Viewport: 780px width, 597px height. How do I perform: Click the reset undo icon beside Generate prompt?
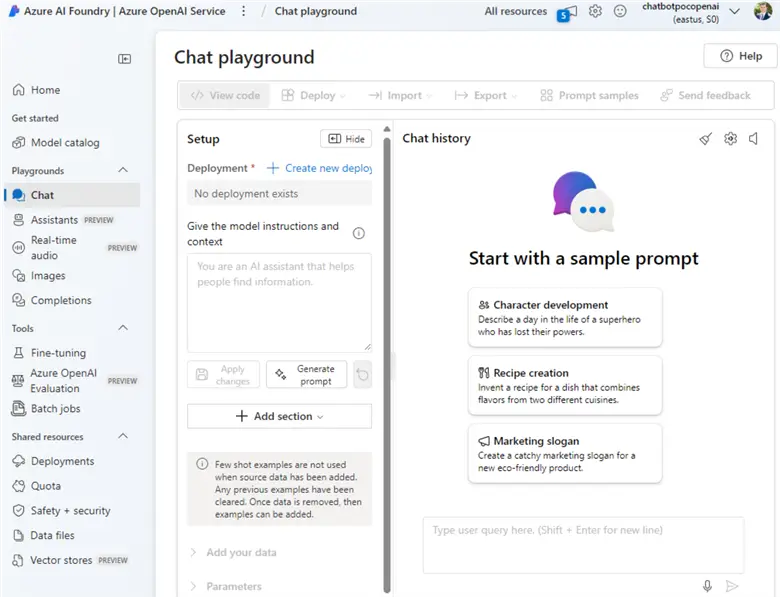[363, 375]
